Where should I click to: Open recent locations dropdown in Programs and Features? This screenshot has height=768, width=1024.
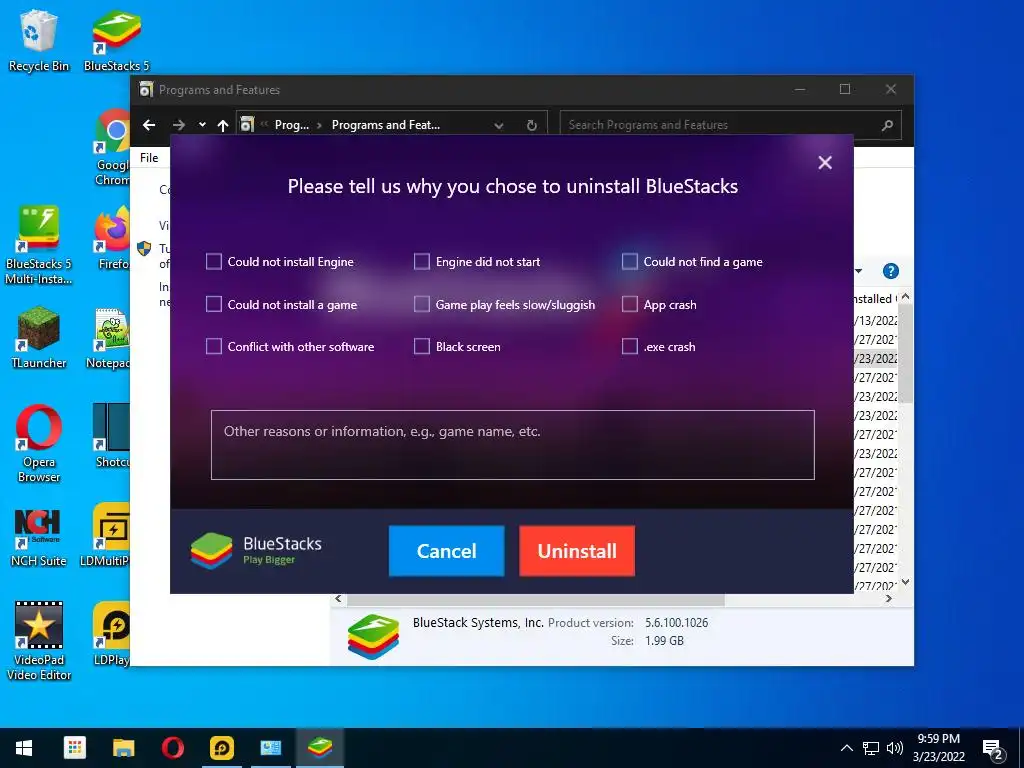pyautogui.click(x=202, y=125)
